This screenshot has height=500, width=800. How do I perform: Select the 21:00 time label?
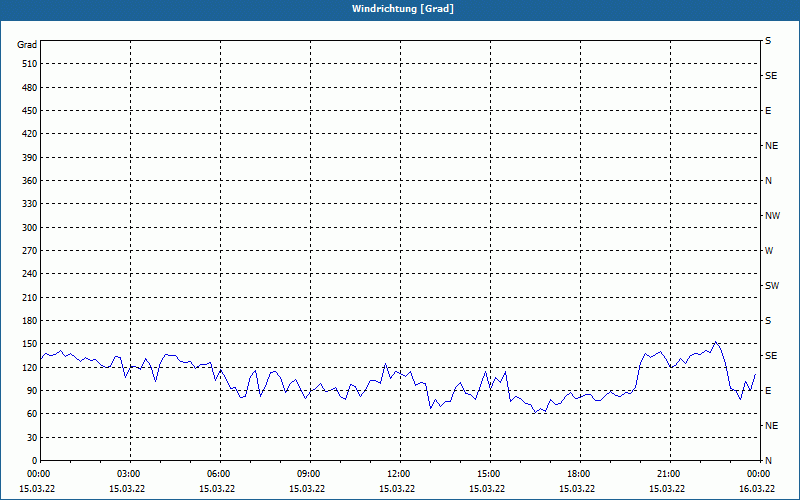[668, 474]
